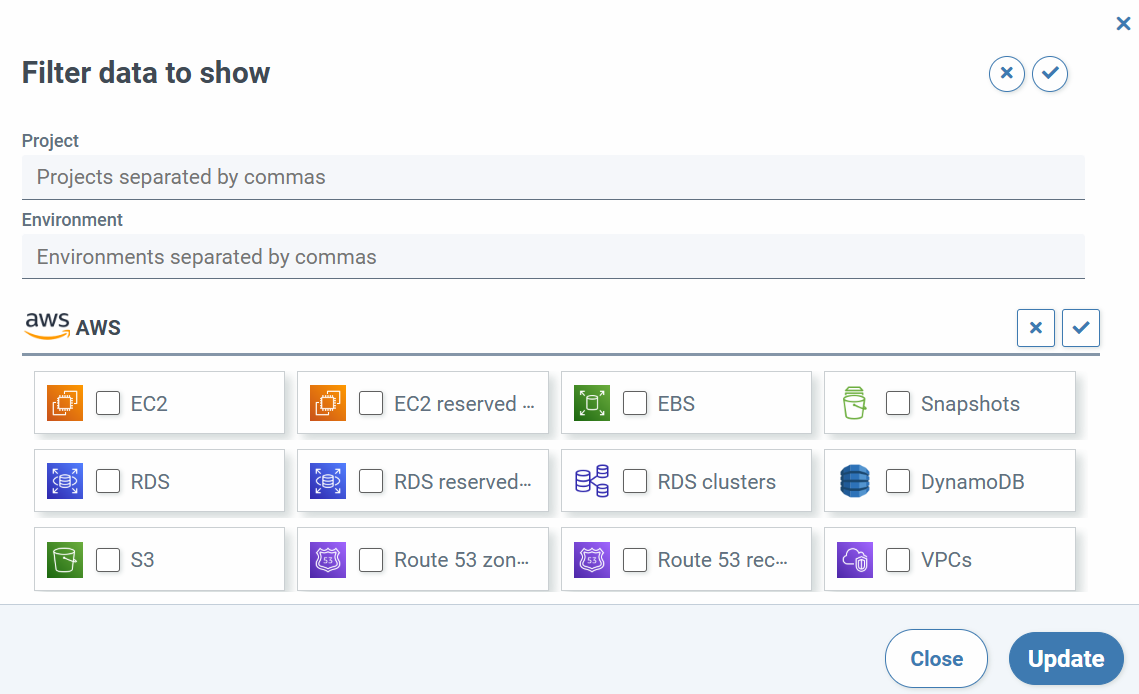Click the 'RDS clusters' label
The height and width of the screenshot is (694, 1139).
point(717,482)
